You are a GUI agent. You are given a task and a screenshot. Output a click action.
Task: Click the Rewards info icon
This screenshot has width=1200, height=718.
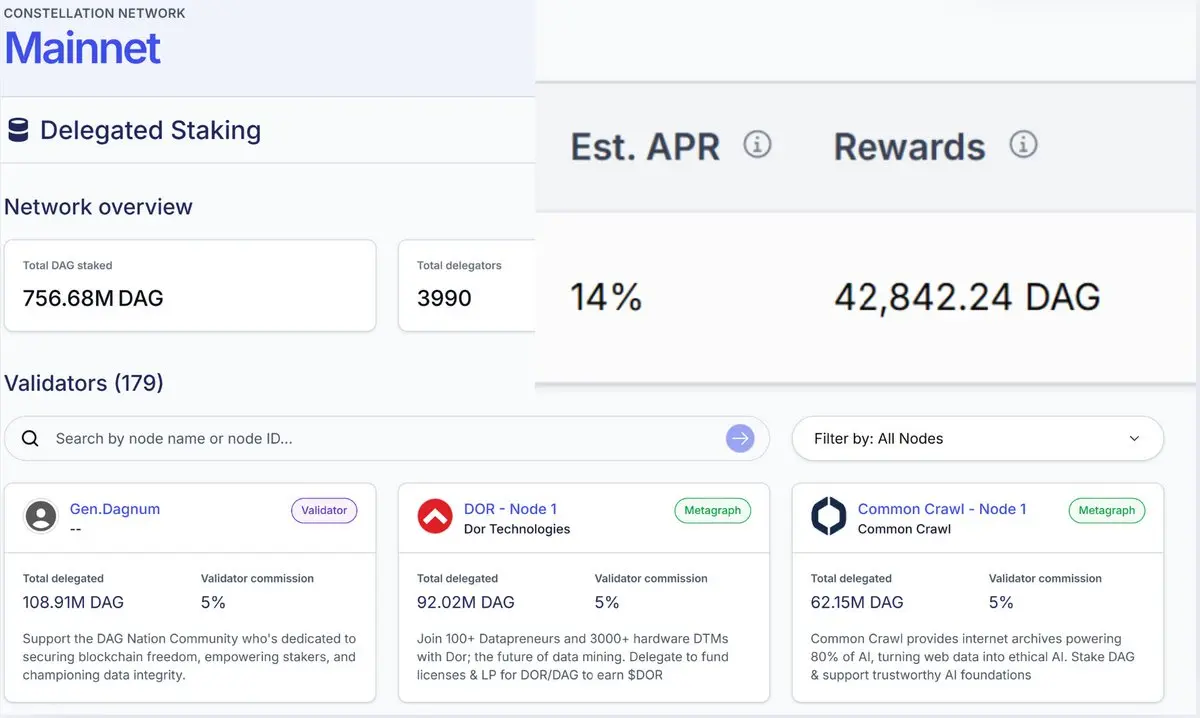coord(1023,145)
